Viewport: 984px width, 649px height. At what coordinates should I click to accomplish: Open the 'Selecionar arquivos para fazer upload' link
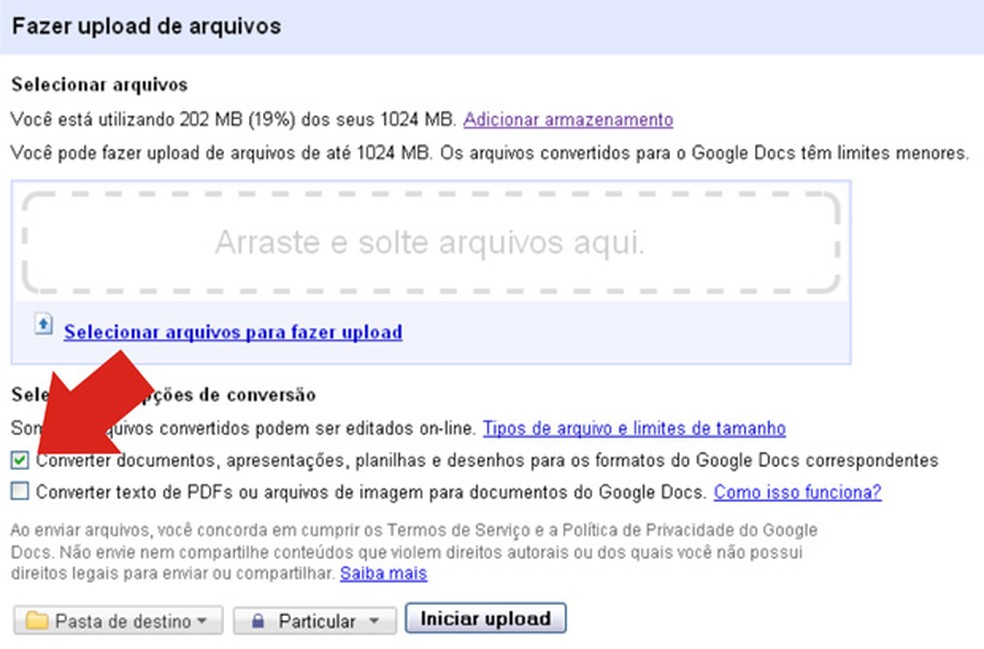pyautogui.click(x=232, y=331)
